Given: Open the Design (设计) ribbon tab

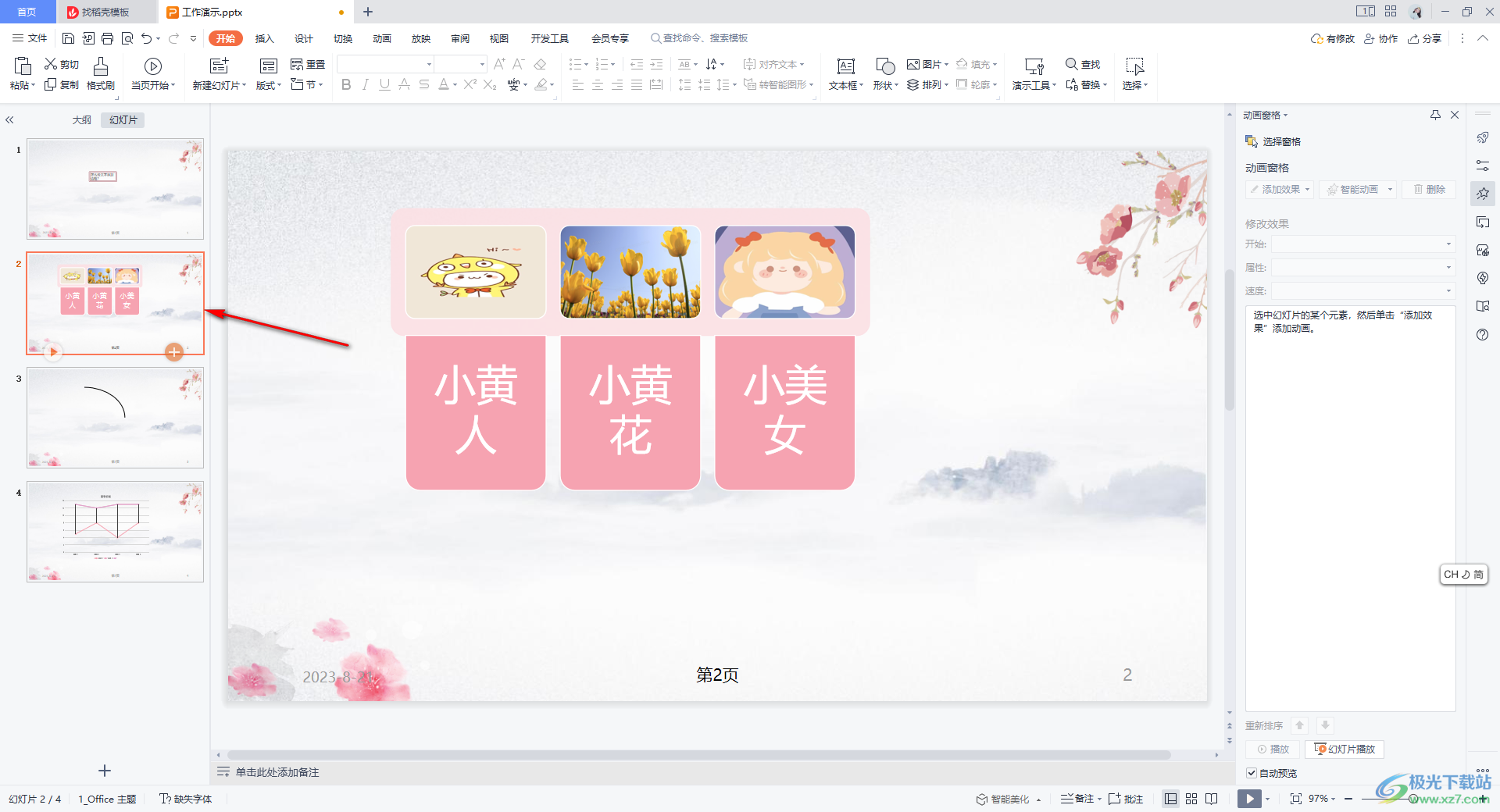Looking at the screenshot, I should click(304, 38).
